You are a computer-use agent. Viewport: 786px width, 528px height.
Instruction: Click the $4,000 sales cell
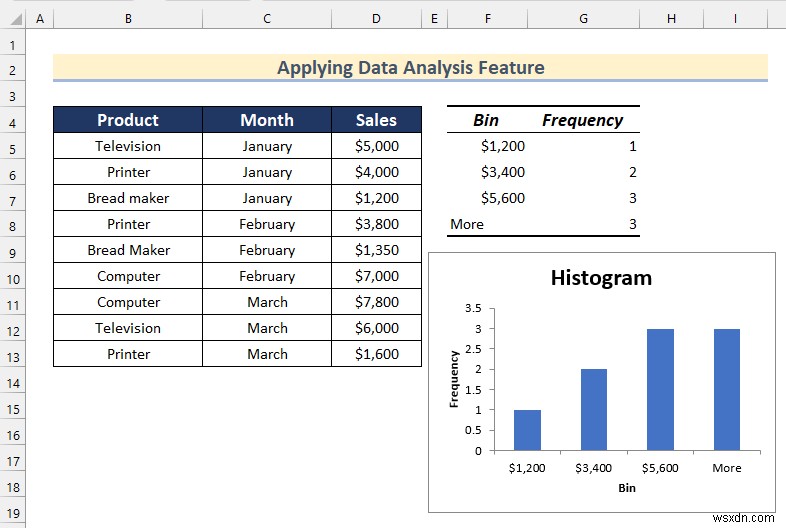pos(376,172)
